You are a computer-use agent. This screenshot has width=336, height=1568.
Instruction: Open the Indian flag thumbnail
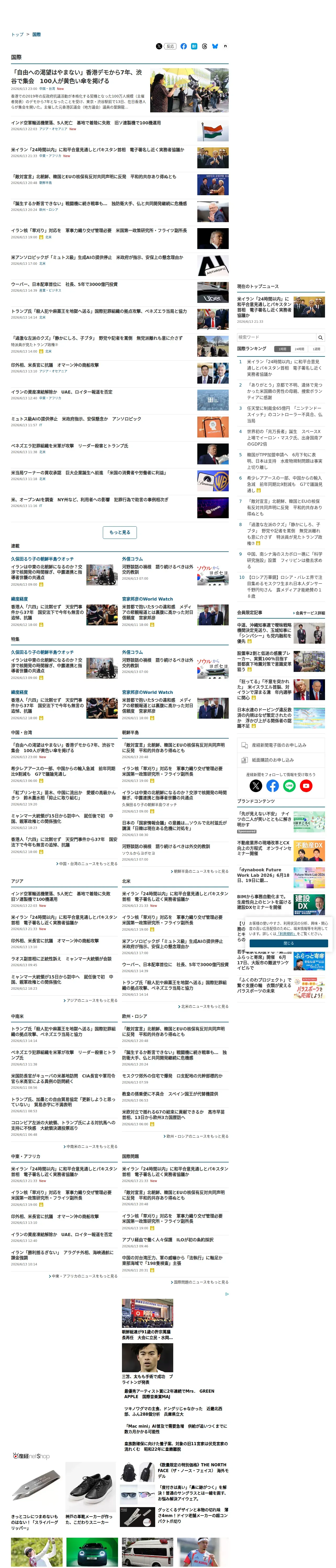tap(213, 131)
